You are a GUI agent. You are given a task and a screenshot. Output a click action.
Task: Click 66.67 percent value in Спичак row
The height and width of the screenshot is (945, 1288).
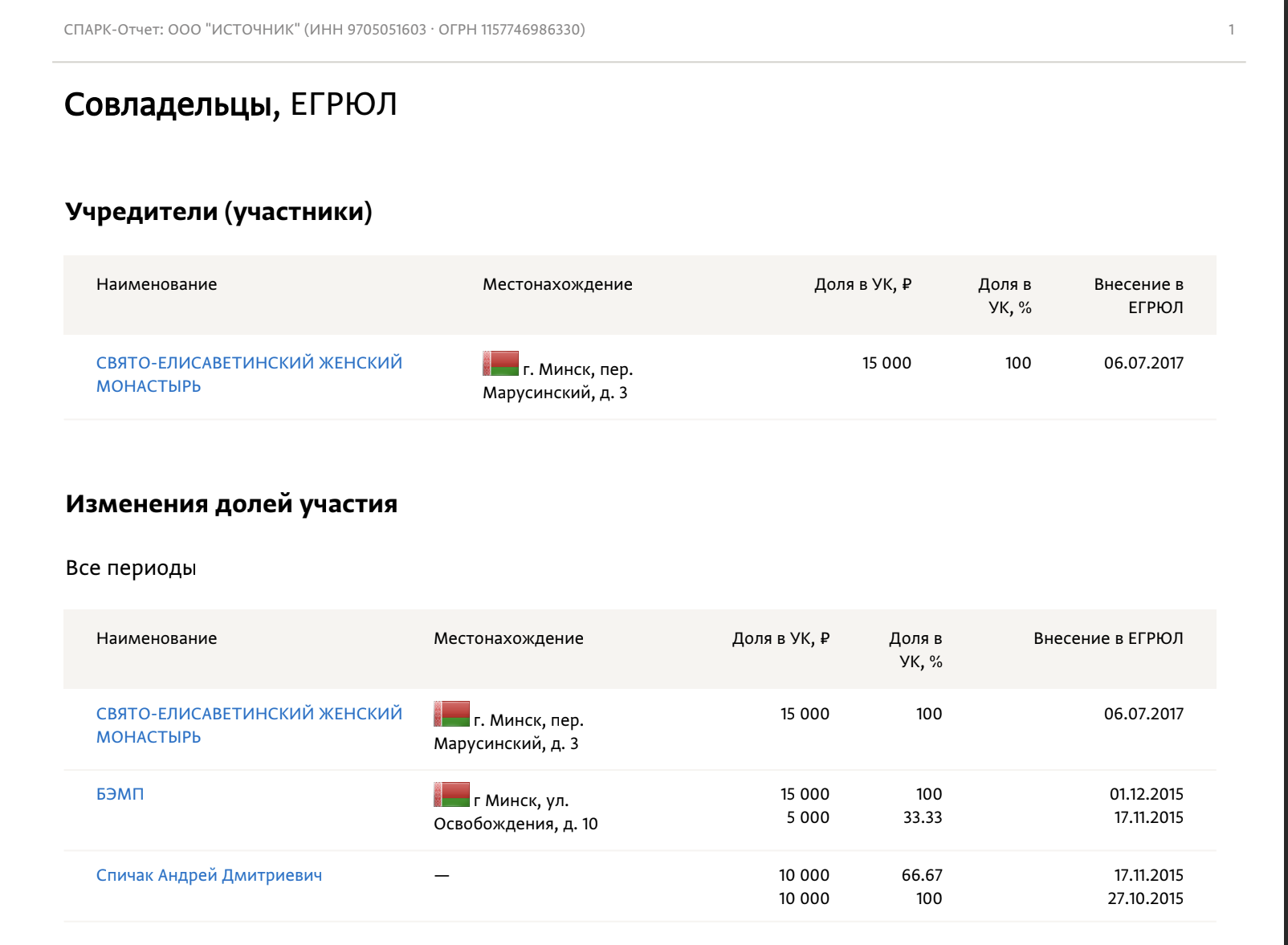pos(922,875)
